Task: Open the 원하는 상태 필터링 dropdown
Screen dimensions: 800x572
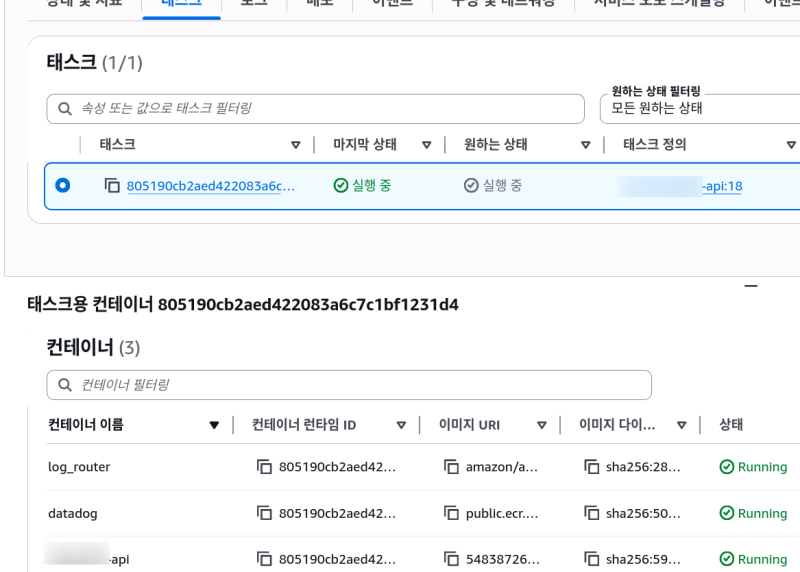Action: click(x=700, y=109)
